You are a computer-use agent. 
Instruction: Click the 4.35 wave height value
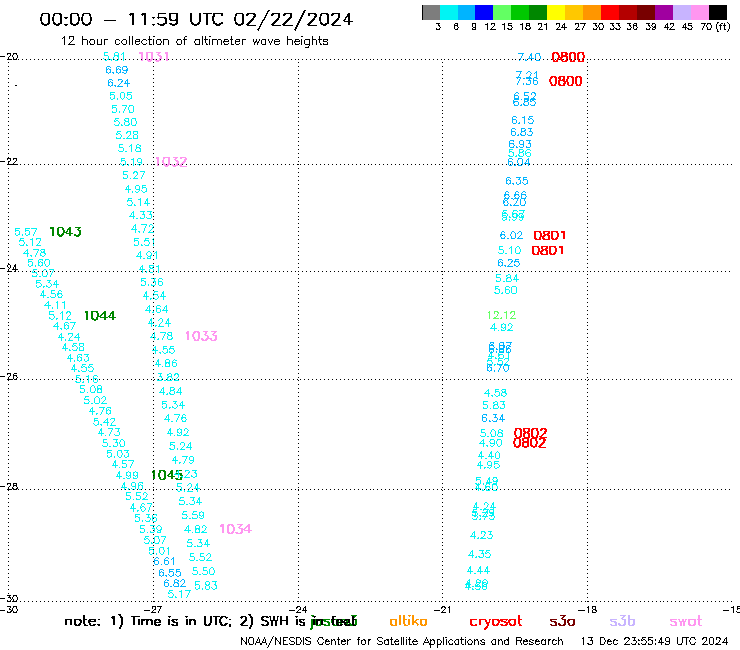(x=479, y=554)
